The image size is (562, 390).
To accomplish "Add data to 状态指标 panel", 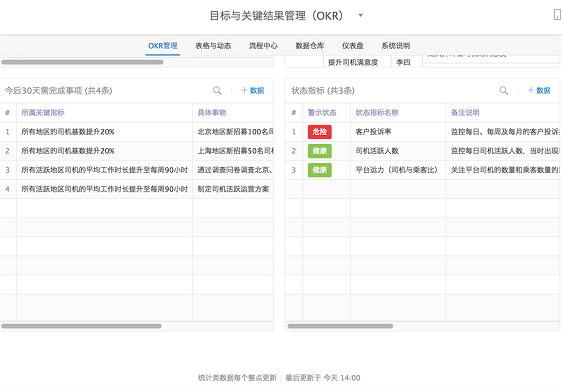I will pos(539,90).
